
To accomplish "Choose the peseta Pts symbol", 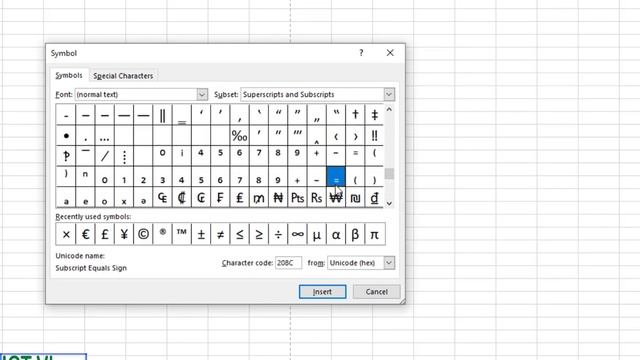I will coord(297,198).
